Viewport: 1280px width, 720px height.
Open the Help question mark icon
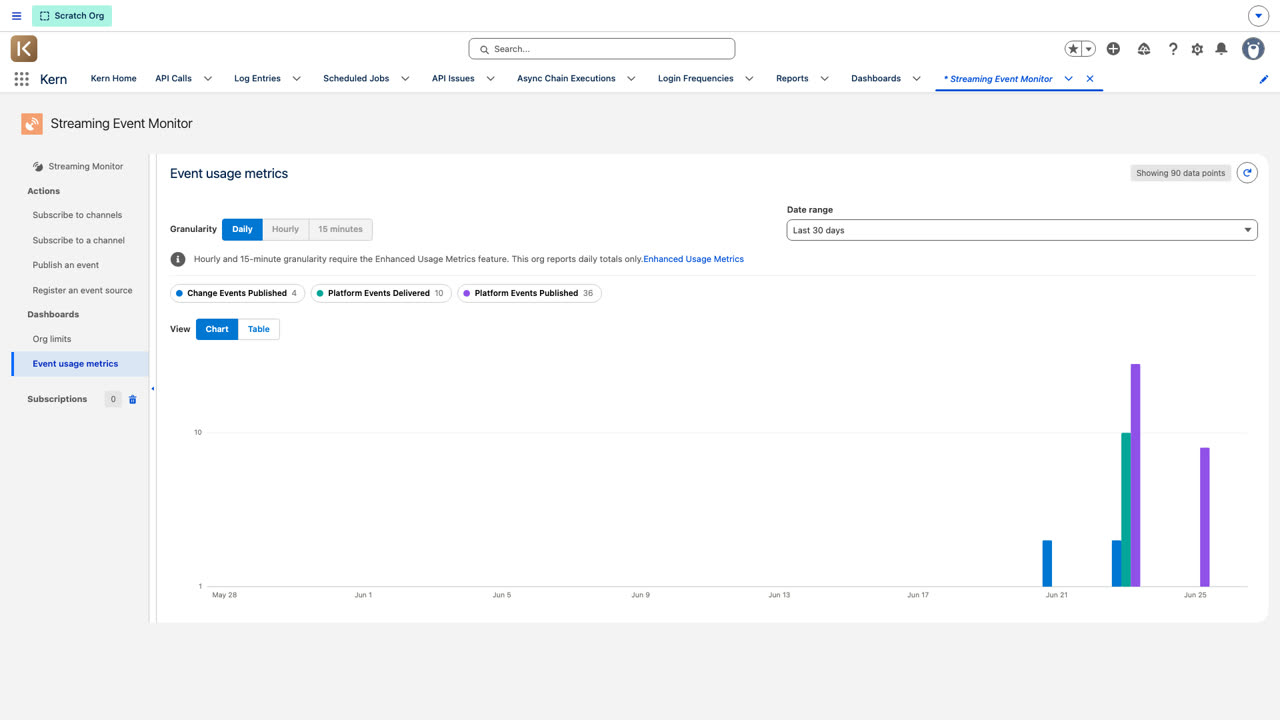[1173, 48]
